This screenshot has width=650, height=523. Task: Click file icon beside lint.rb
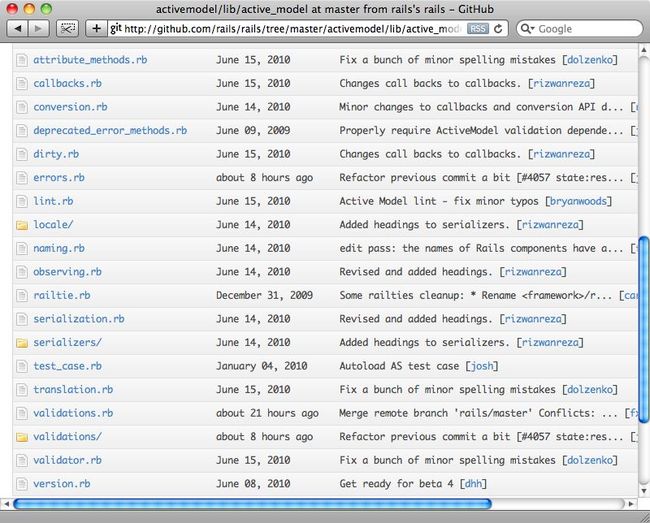22,202
